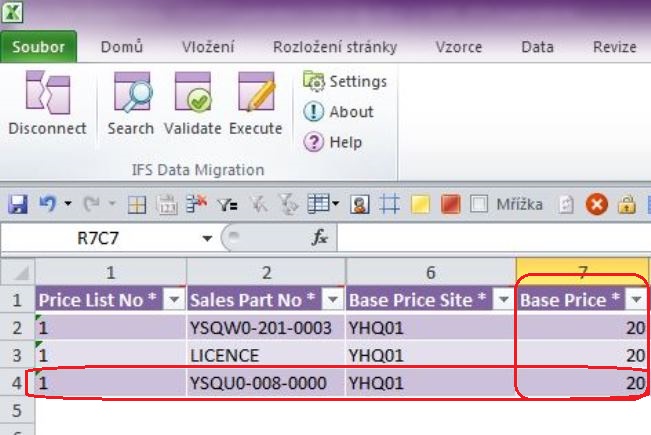Click the fx insert function button
Screen dimensions: 651x435
click(320, 237)
